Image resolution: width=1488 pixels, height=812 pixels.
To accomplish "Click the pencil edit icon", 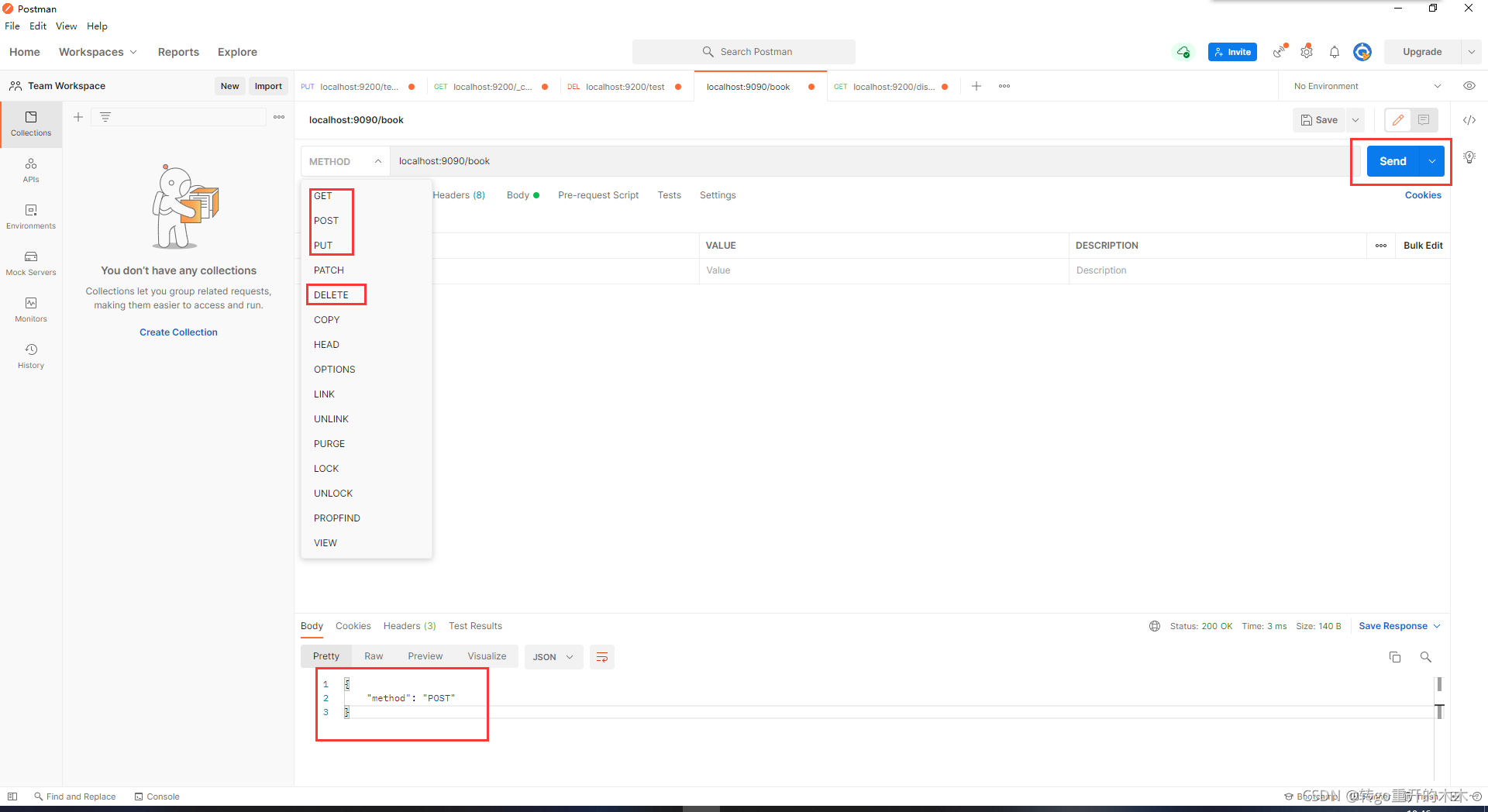I will (x=1398, y=120).
